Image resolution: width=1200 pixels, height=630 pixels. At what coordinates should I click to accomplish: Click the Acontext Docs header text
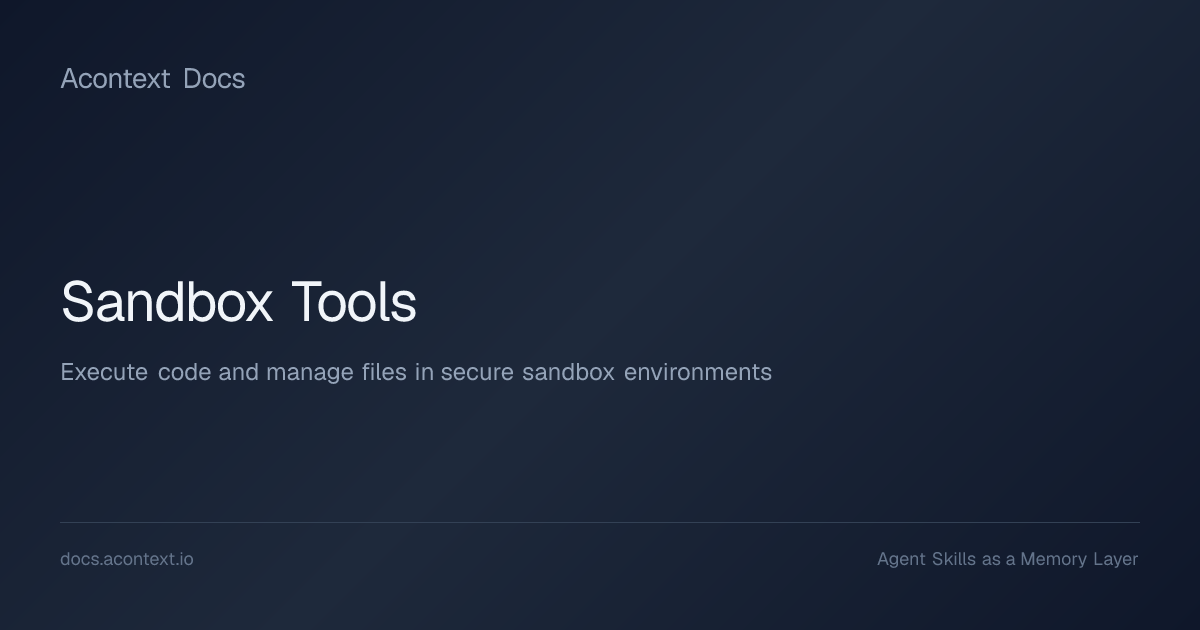pos(153,79)
